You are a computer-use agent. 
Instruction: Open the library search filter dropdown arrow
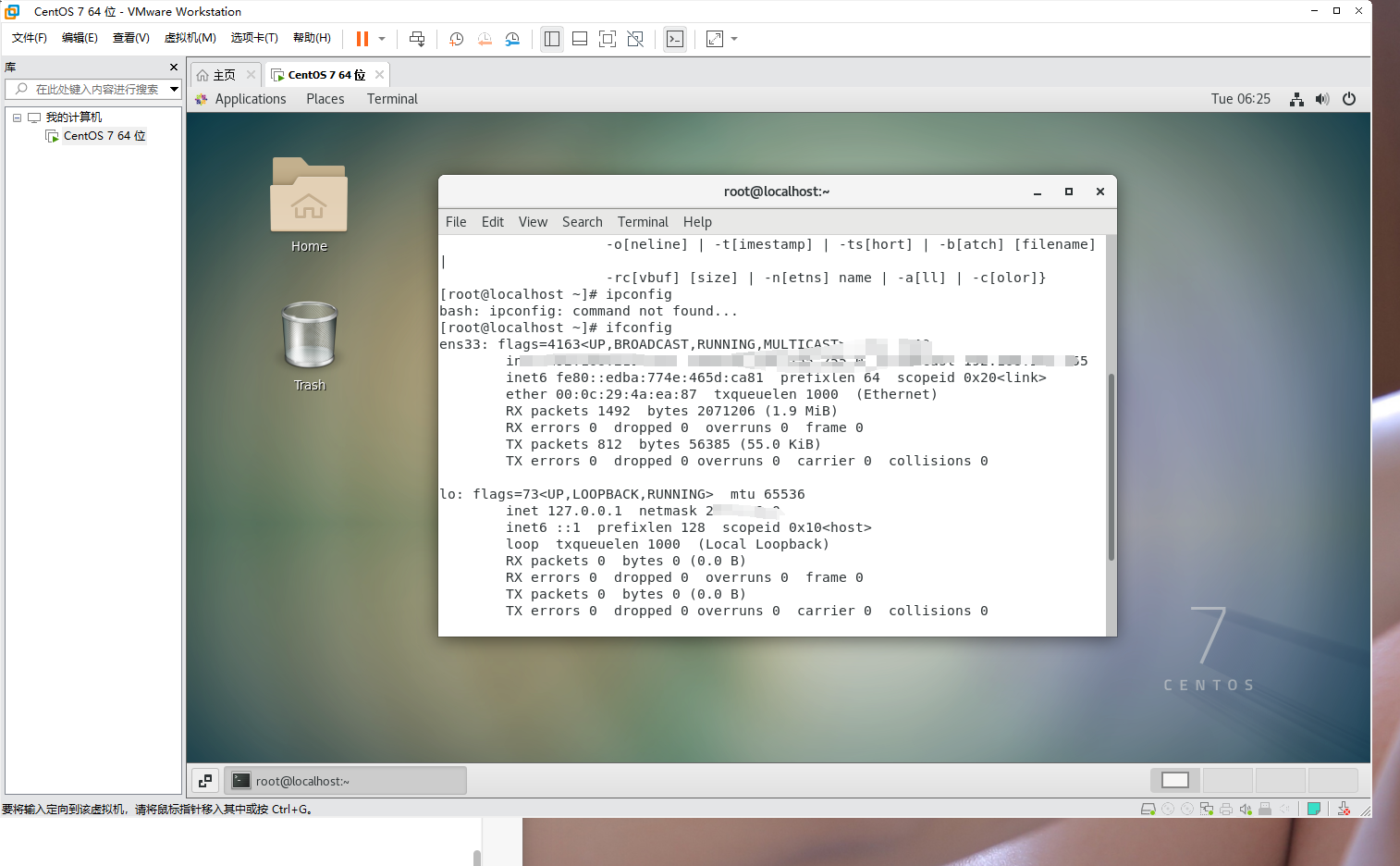tap(174, 89)
